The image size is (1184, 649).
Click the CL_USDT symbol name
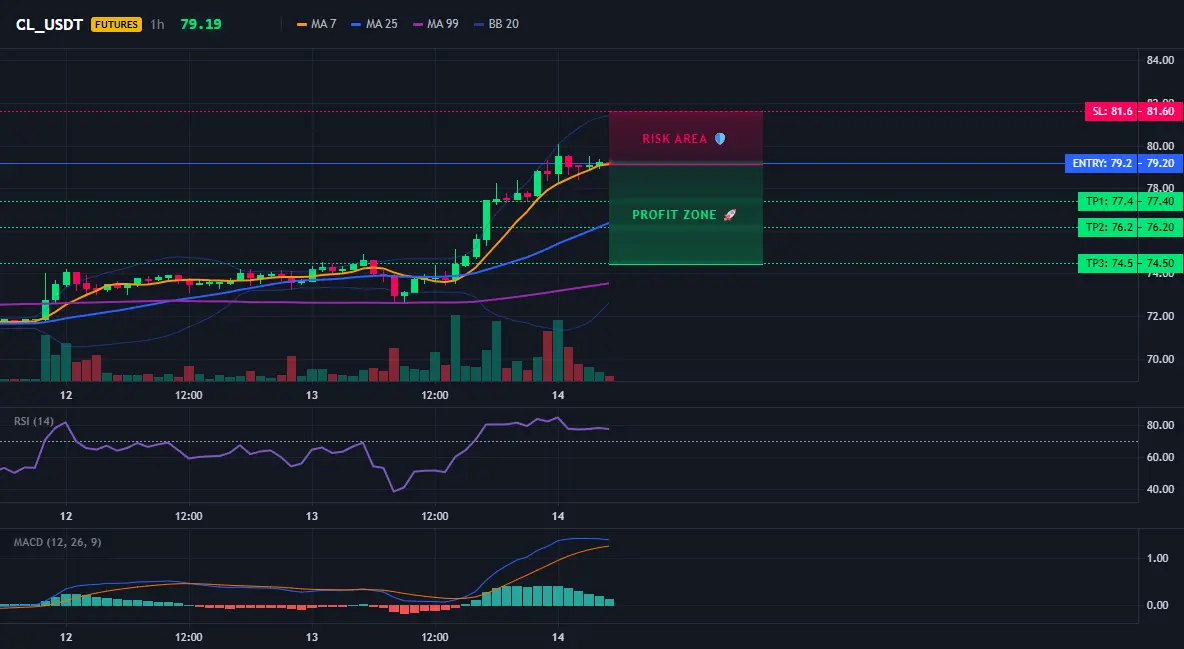click(x=49, y=24)
